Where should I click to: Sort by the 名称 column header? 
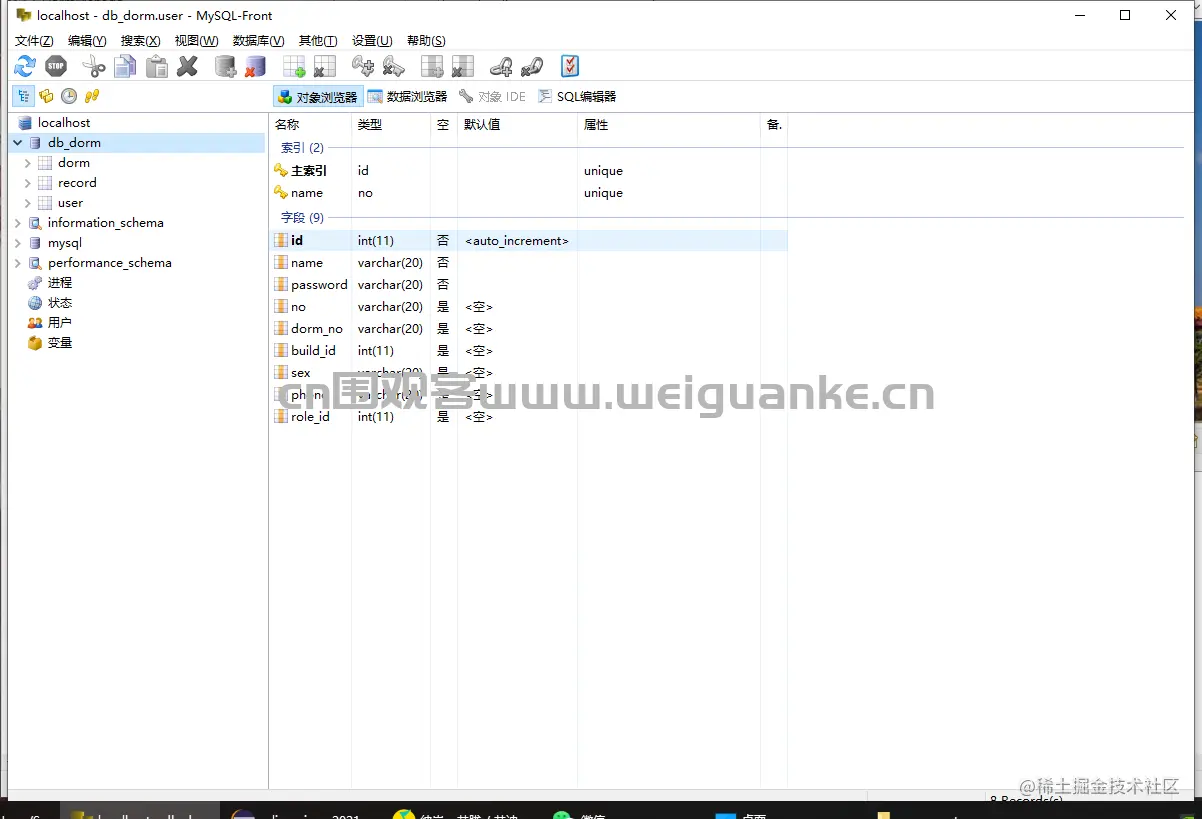coord(311,125)
